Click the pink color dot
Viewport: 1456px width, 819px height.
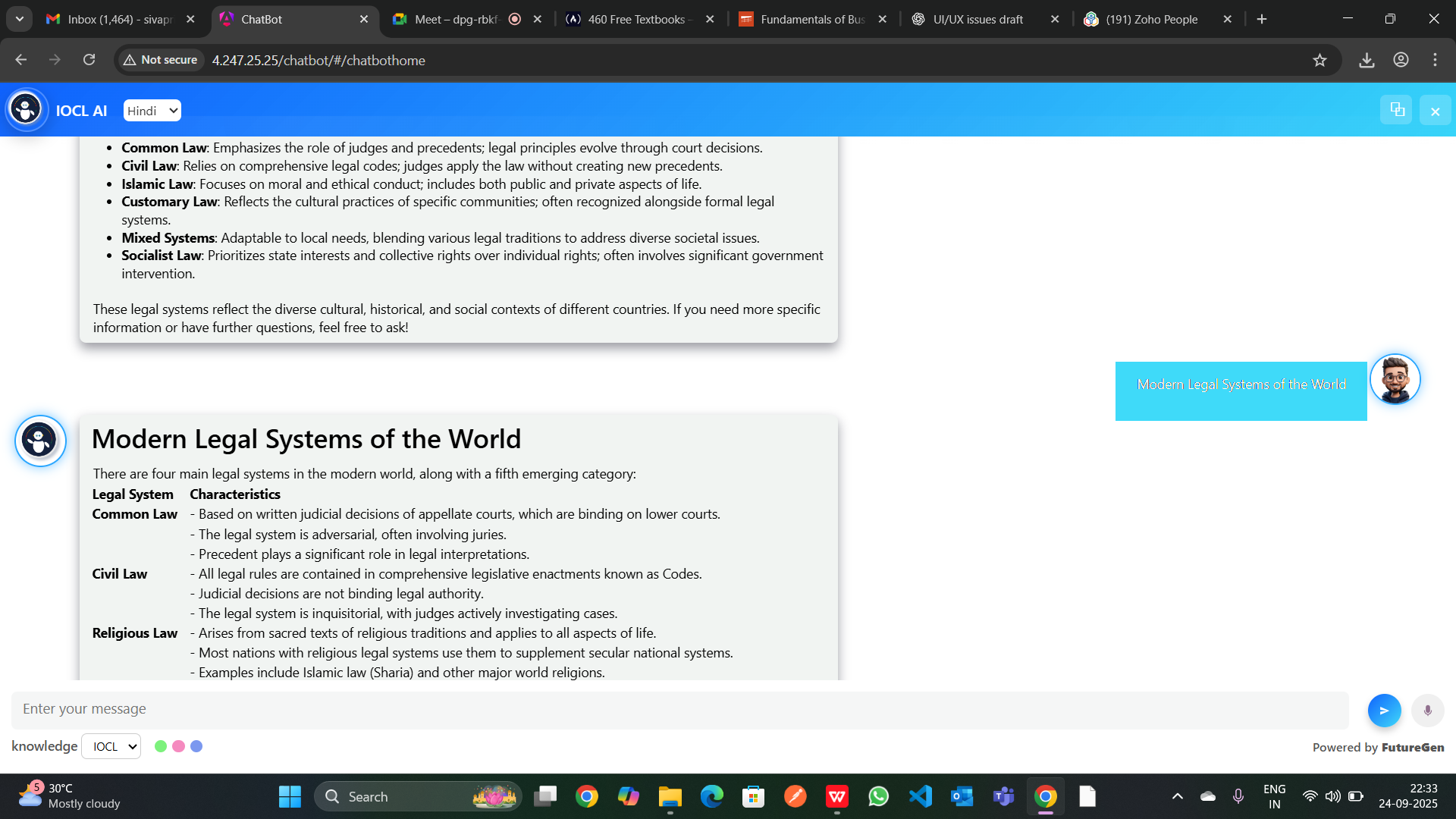[x=179, y=746]
